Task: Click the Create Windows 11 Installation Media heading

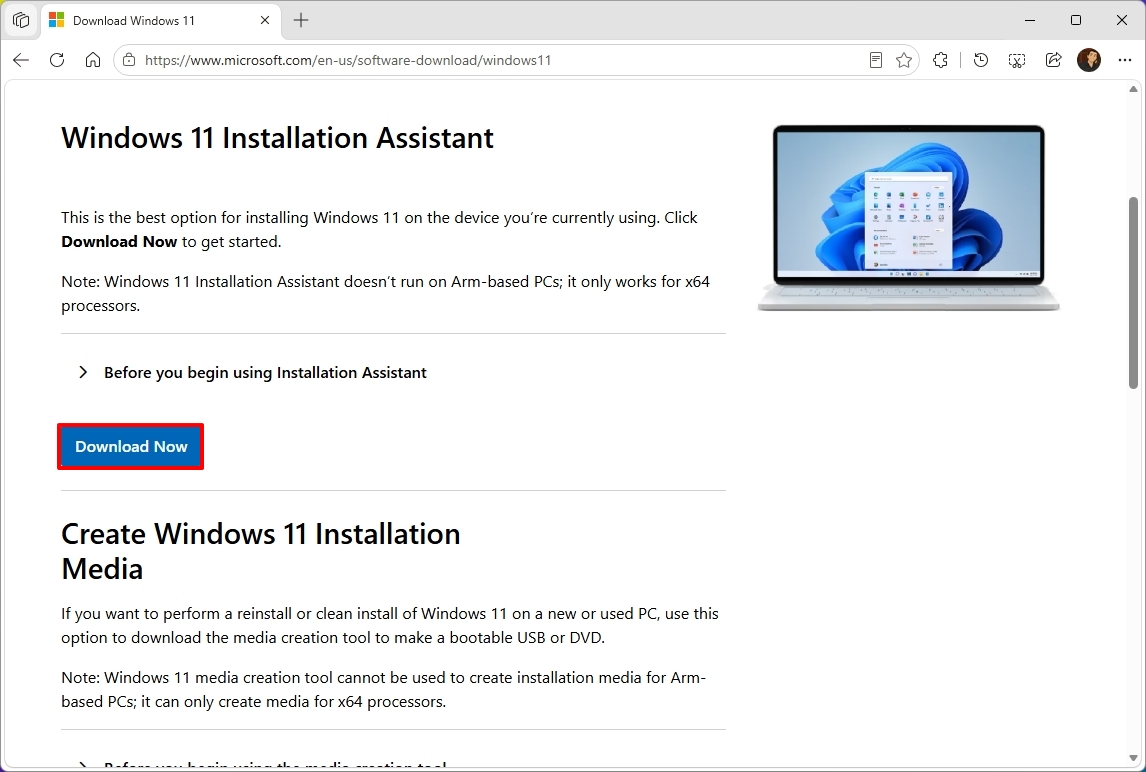Action: coord(261,551)
